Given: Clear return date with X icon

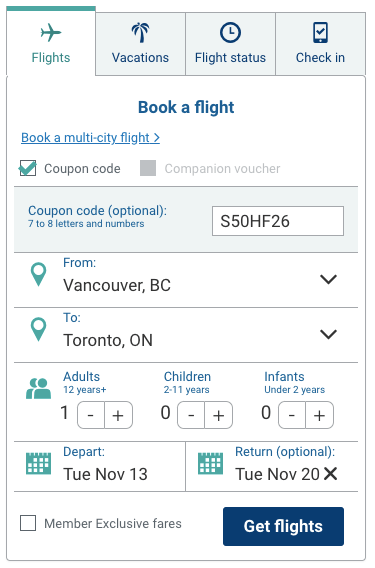Looking at the screenshot, I should [330, 473].
